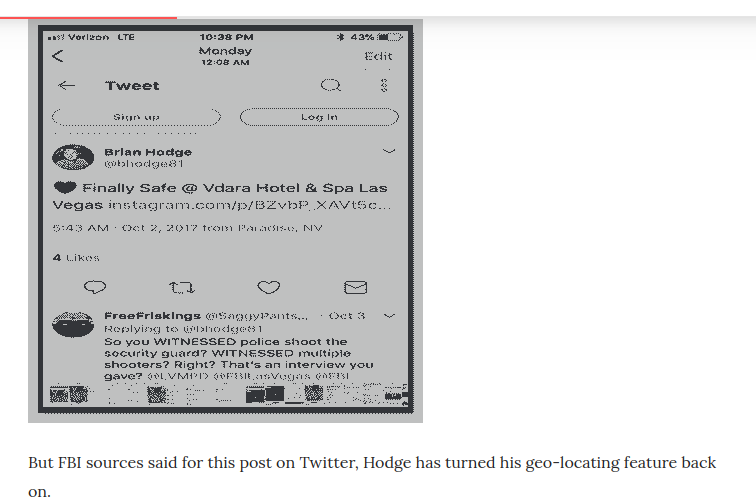Click the Log in button

click(x=319, y=117)
